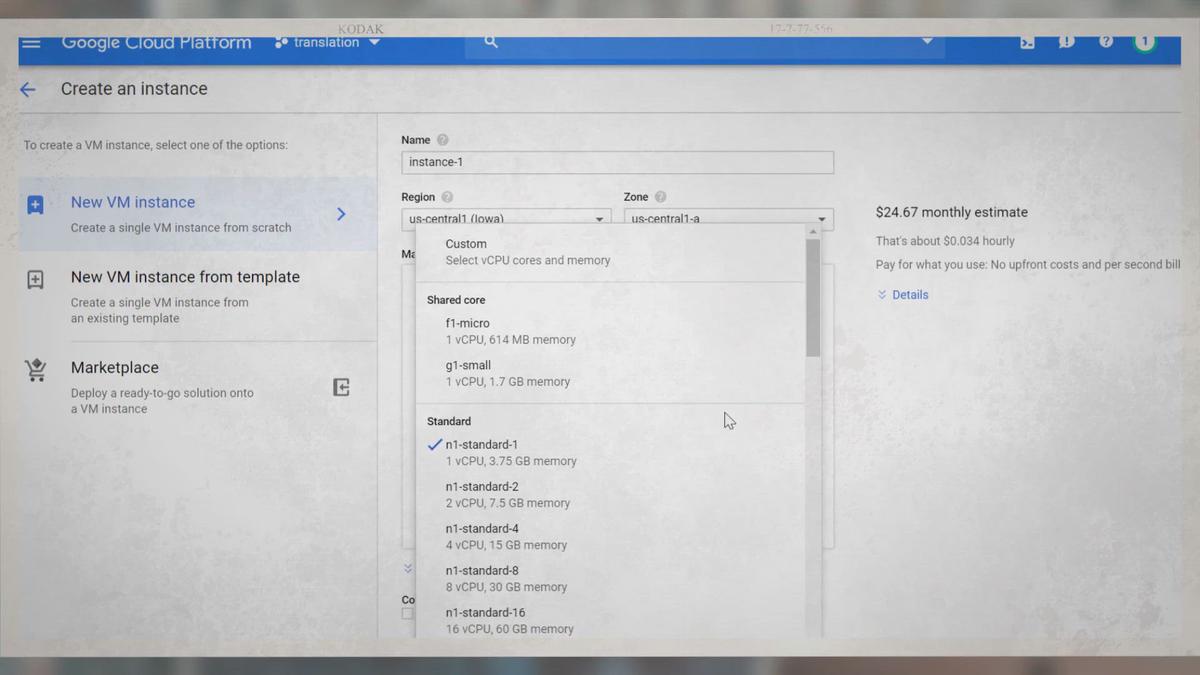Open the Help question mark icon

pos(1105,42)
